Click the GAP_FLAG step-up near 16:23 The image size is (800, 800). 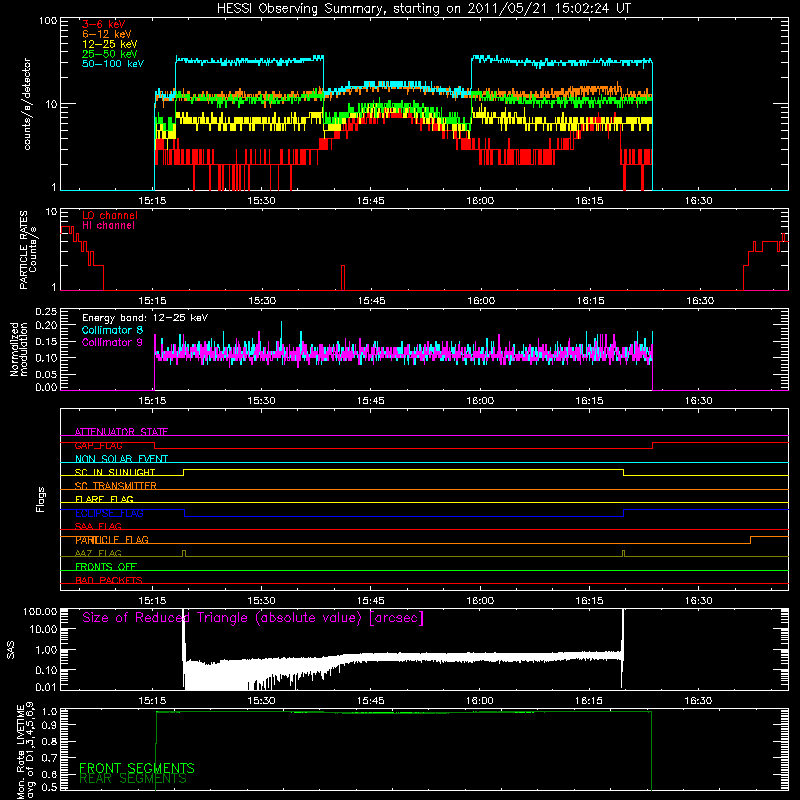653,445
